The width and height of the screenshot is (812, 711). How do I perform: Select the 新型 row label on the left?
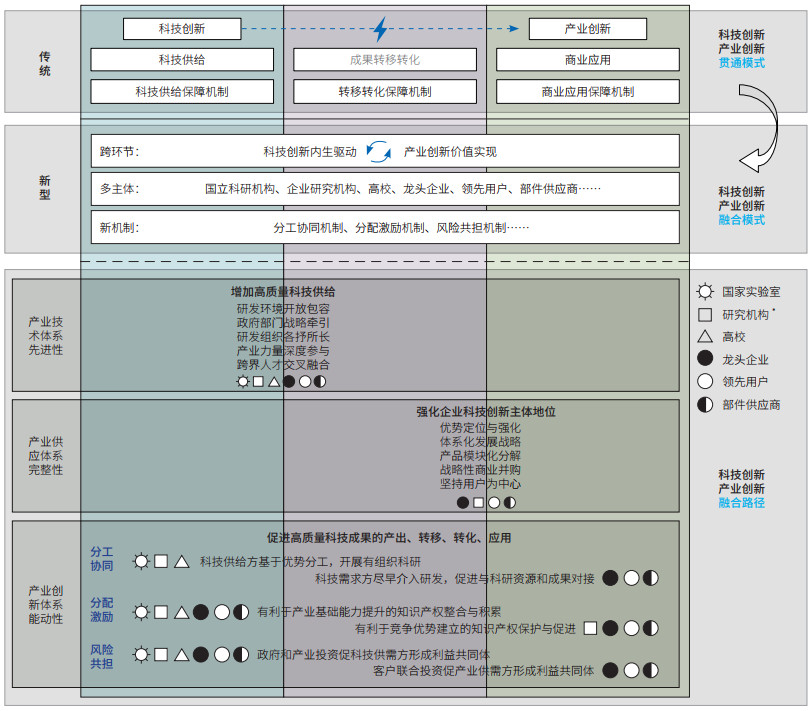[44, 188]
